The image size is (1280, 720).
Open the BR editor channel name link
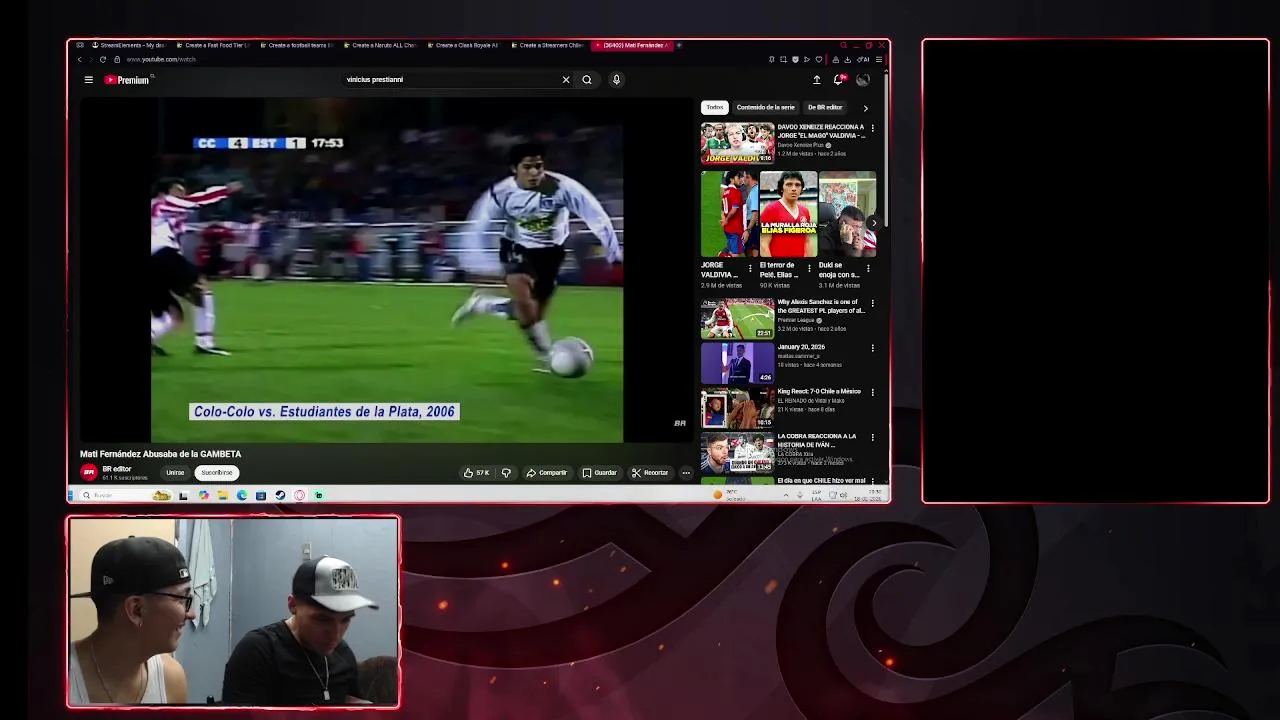tap(117, 468)
